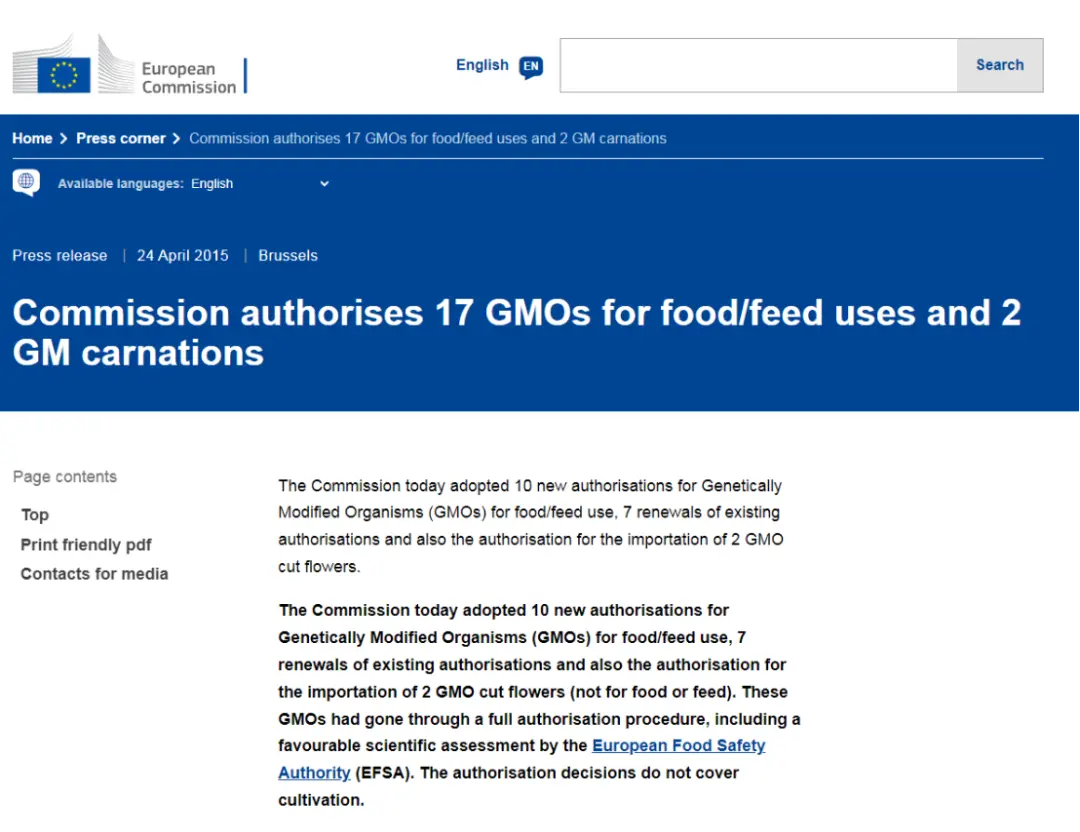1080x832 pixels.
Task: Expand the available languages dropdown arrow
Action: point(324,184)
